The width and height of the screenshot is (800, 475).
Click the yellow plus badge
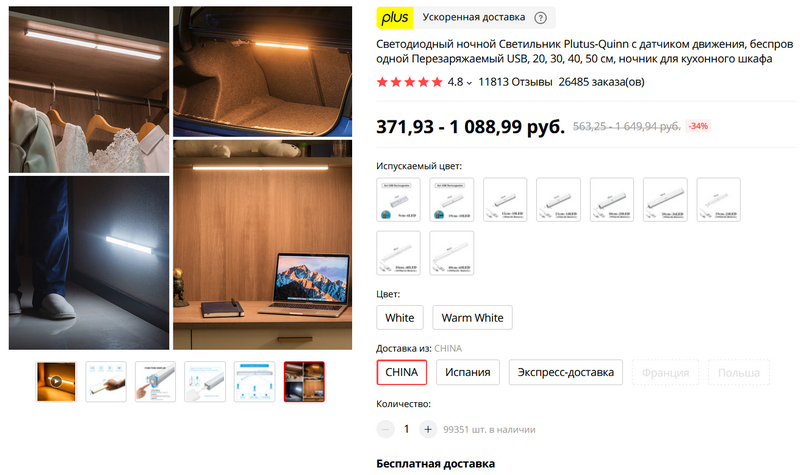tap(395, 18)
